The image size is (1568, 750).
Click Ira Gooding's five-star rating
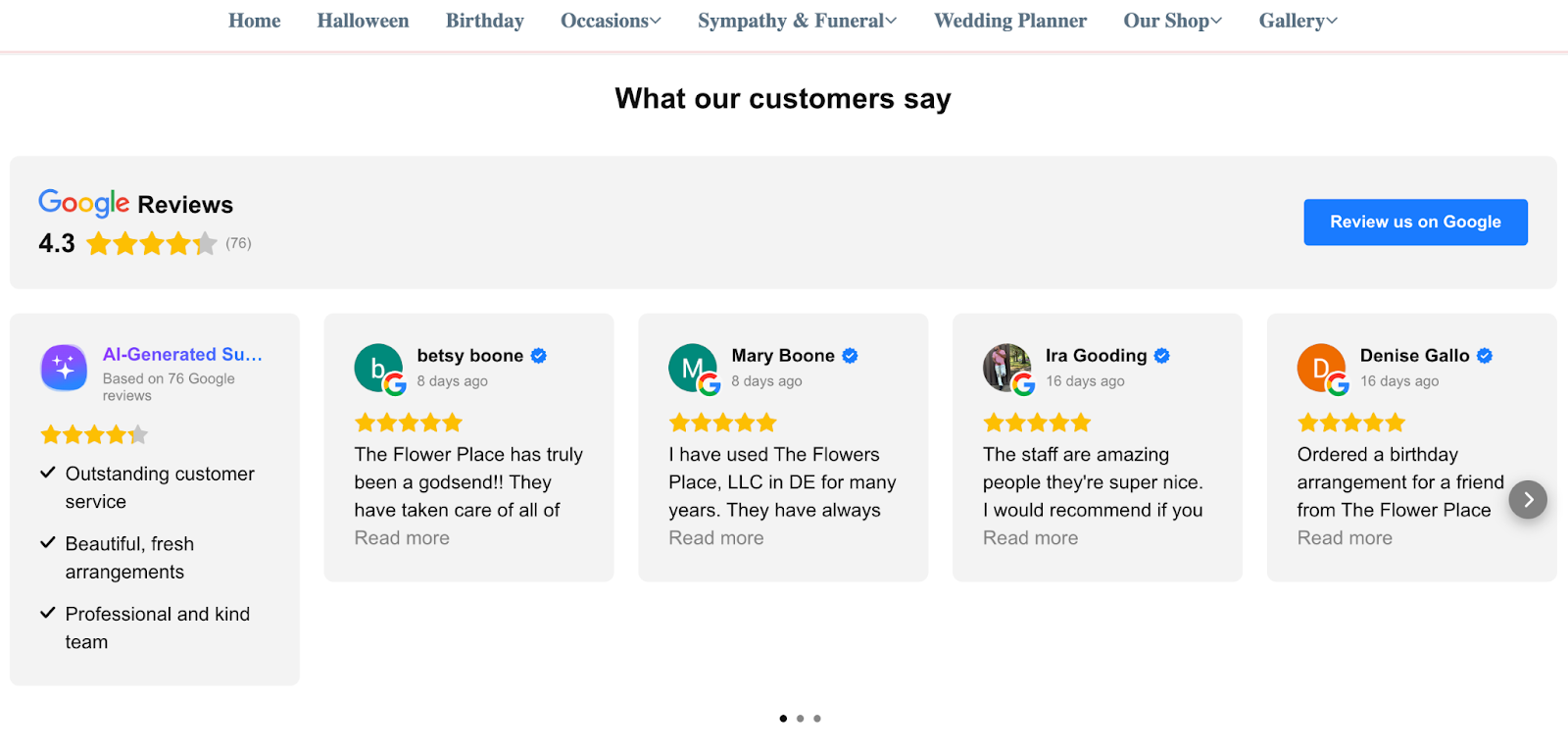(x=1037, y=423)
